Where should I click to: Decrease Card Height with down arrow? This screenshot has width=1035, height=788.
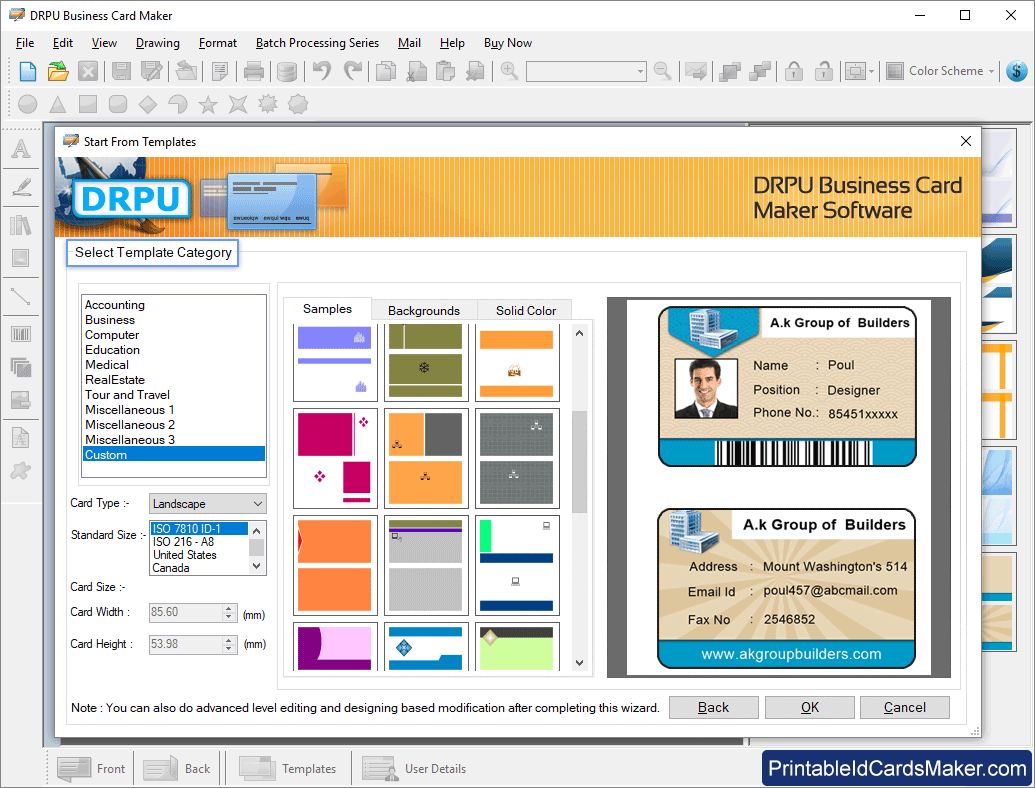[x=229, y=649]
